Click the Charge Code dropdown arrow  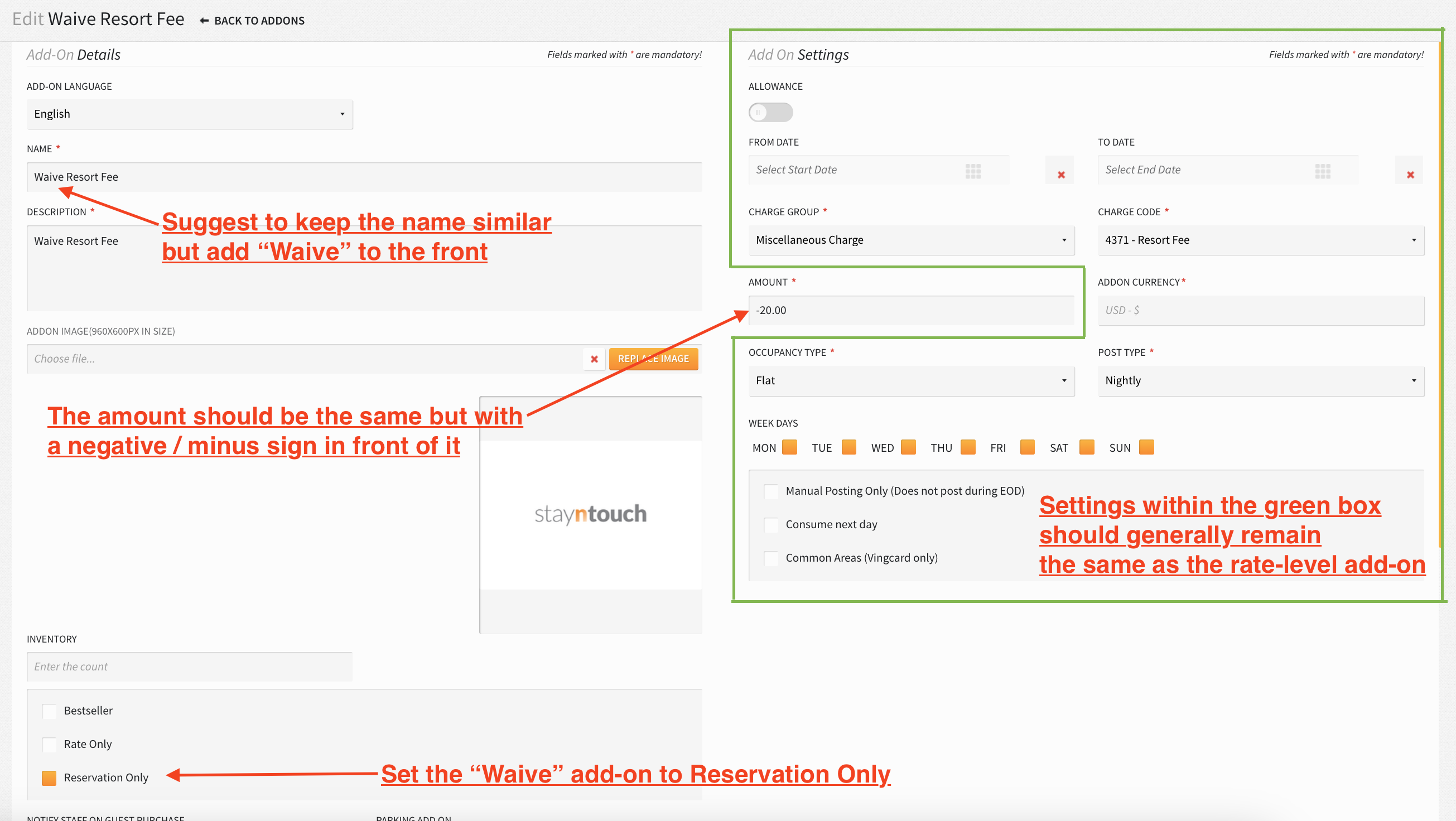point(1413,240)
